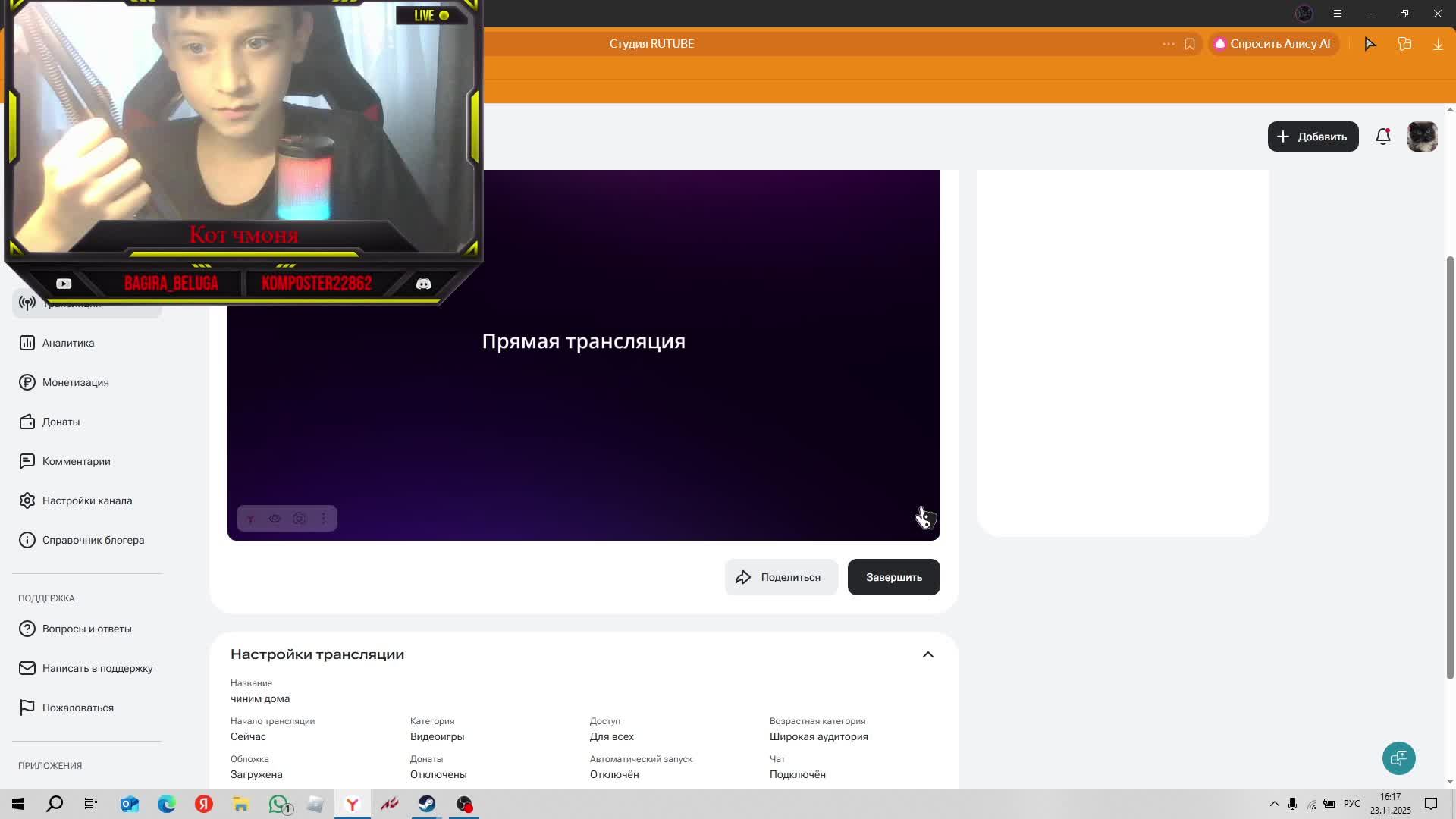Open Справочник блогера
The width and height of the screenshot is (1456, 819).
(x=93, y=540)
